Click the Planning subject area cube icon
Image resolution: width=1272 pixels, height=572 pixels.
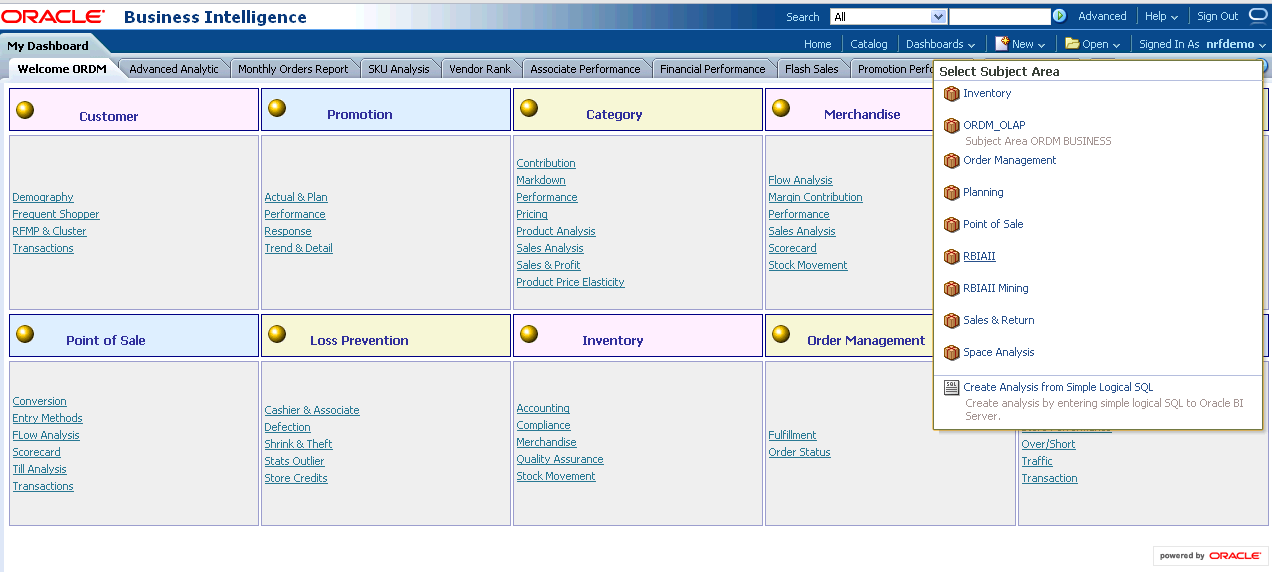951,193
